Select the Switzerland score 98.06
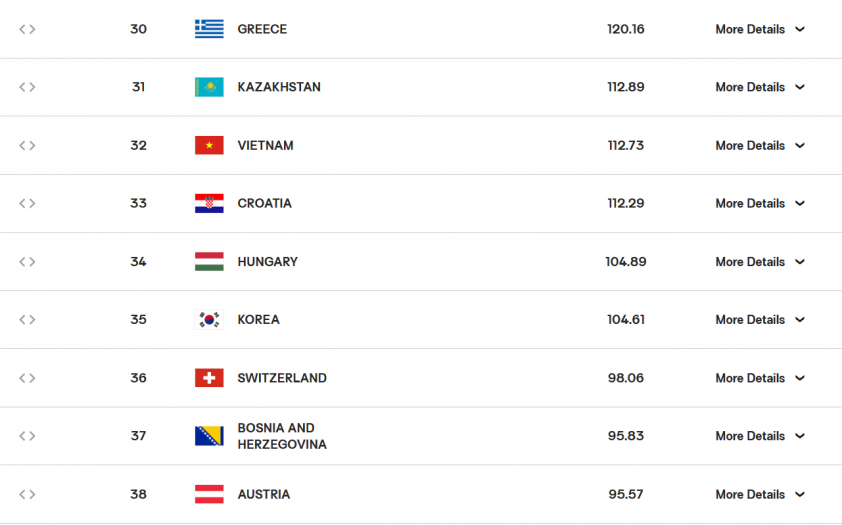This screenshot has width=842, height=525. click(x=626, y=378)
